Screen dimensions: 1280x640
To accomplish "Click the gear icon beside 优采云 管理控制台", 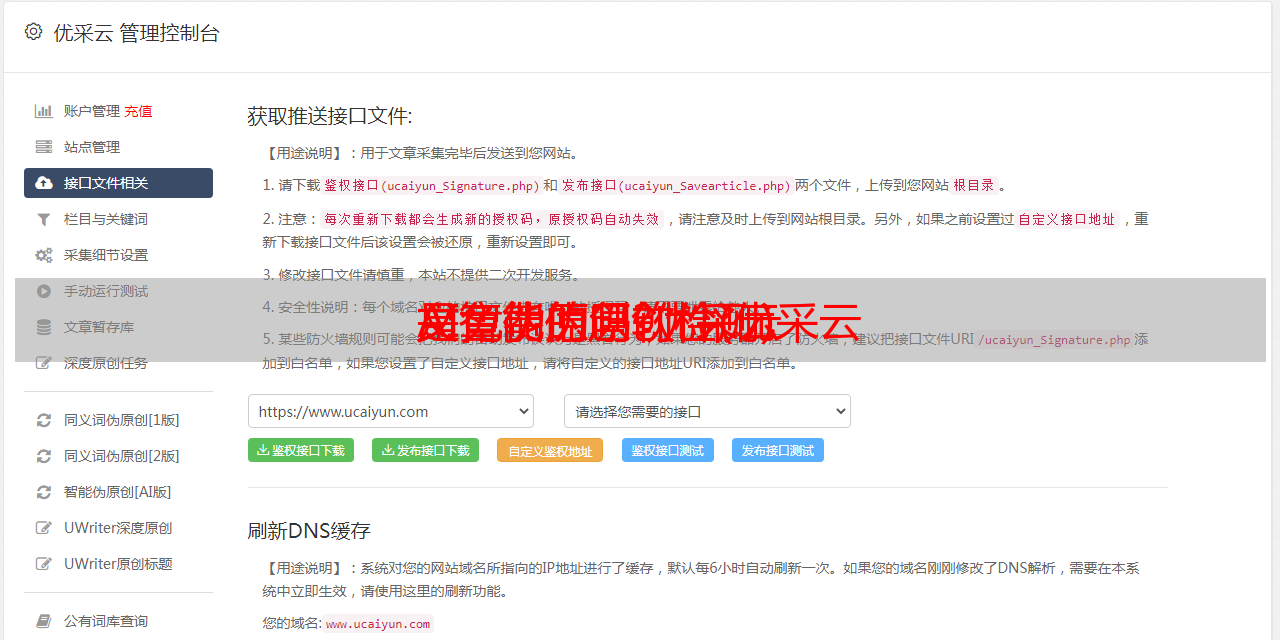I will coord(33,32).
